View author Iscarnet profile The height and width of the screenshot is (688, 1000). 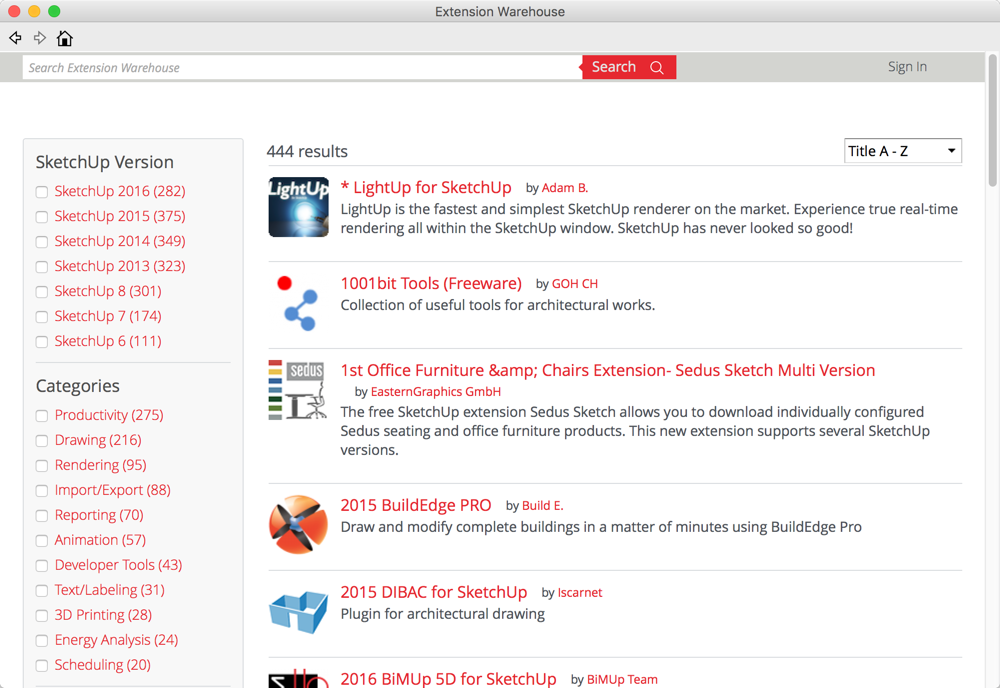[x=580, y=592]
